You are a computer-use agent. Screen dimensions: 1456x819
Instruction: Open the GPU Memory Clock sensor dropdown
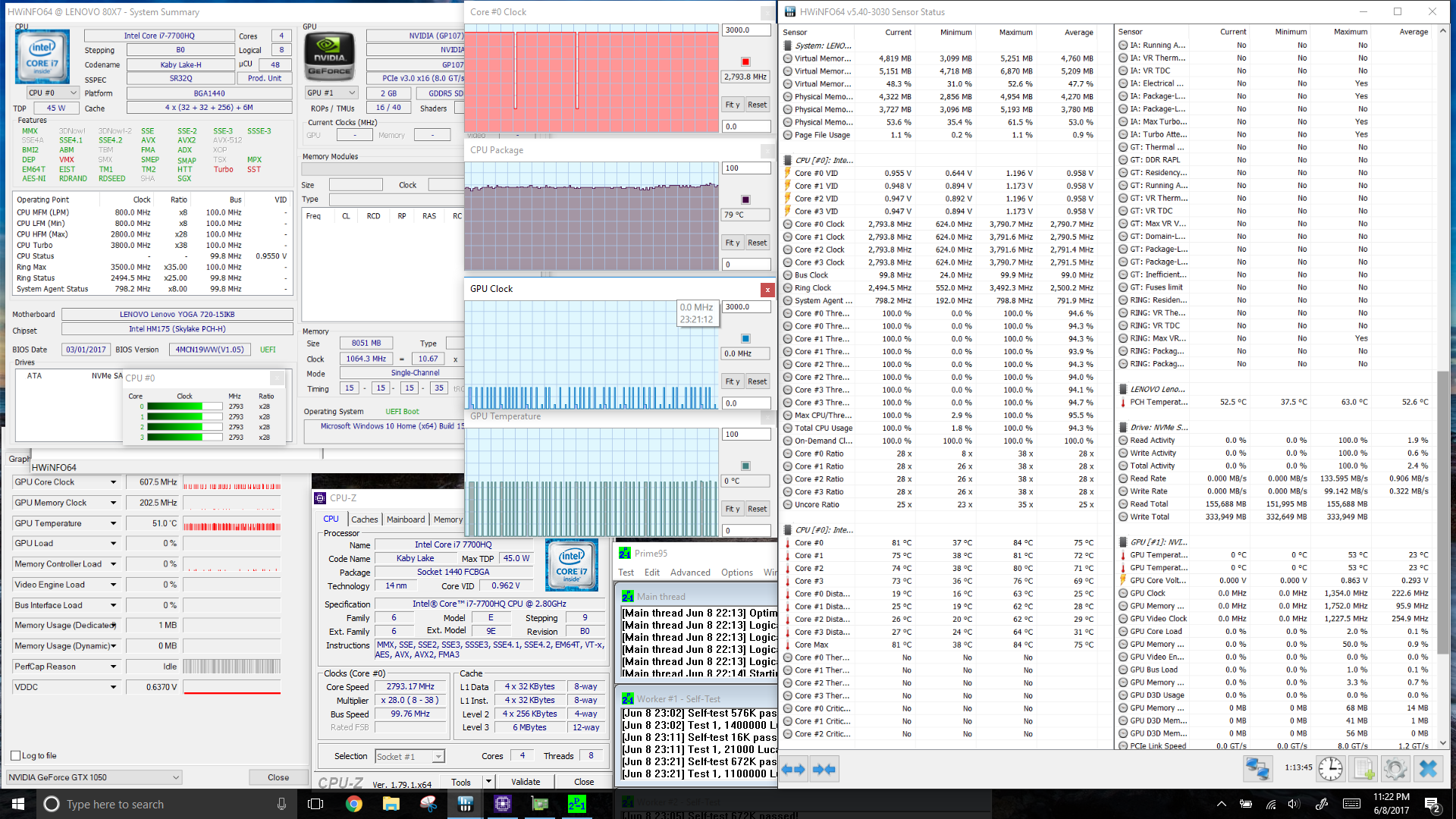(114, 503)
